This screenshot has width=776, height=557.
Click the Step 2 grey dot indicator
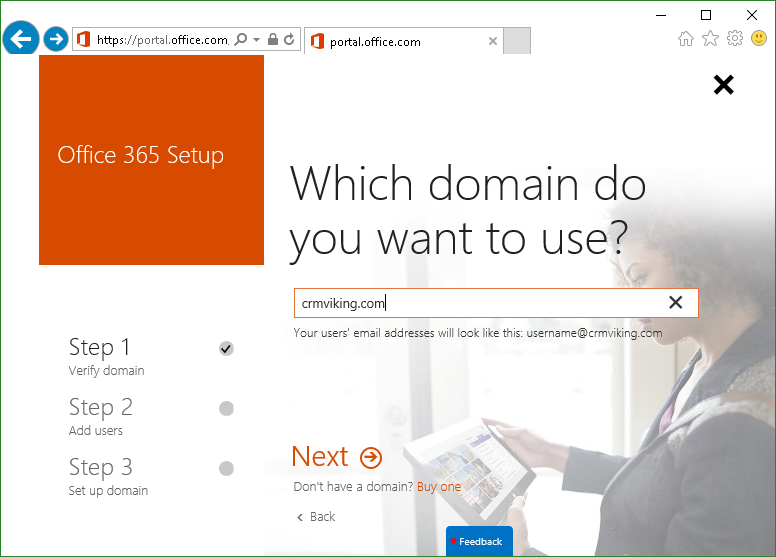point(226,408)
